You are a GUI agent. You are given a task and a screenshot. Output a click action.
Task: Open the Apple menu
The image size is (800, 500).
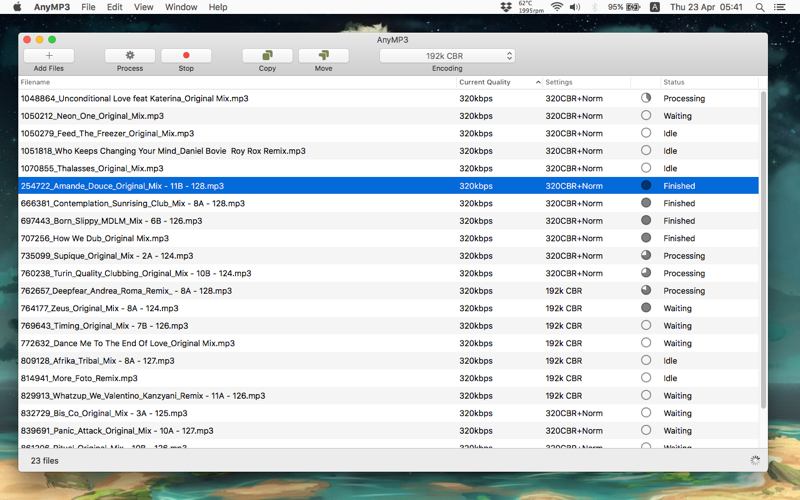(17, 7)
